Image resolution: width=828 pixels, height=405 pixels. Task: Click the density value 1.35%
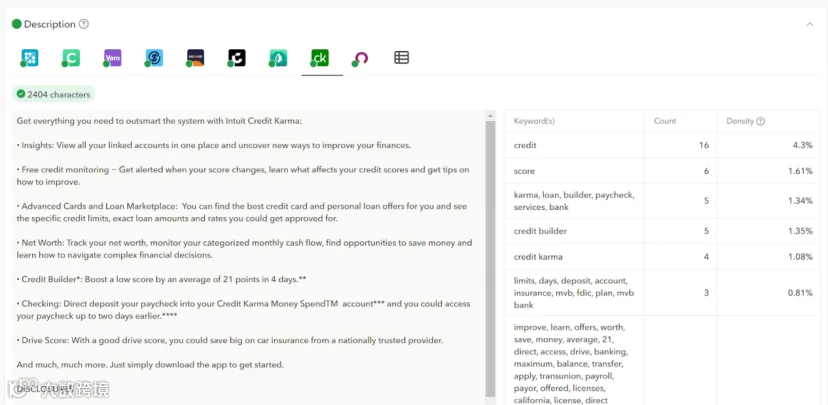(x=801, y=231)
